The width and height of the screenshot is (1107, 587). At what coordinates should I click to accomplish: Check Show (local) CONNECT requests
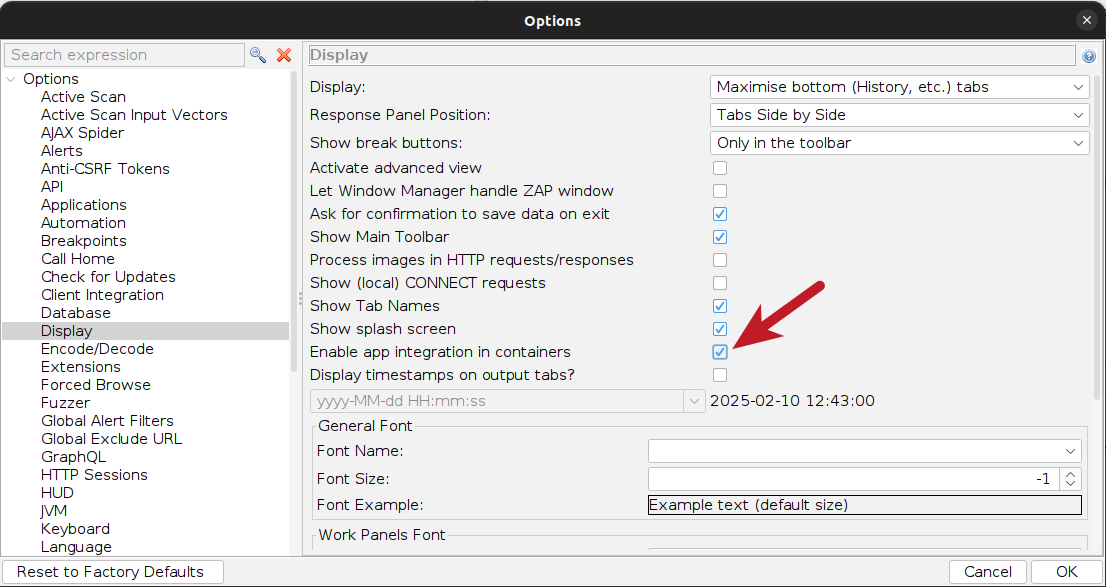(x=719, y=283)
